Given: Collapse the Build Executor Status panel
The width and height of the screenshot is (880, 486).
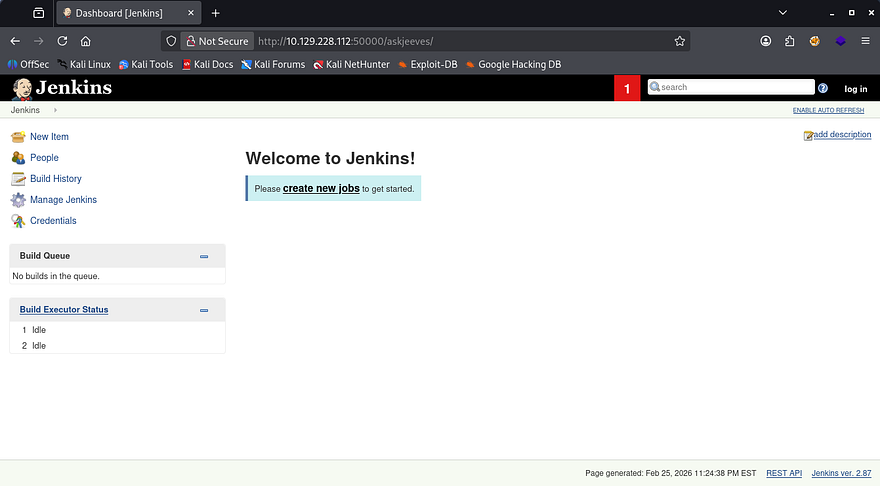Looking at the screenshot, I should pyautogui.click(x=204, y=310).
